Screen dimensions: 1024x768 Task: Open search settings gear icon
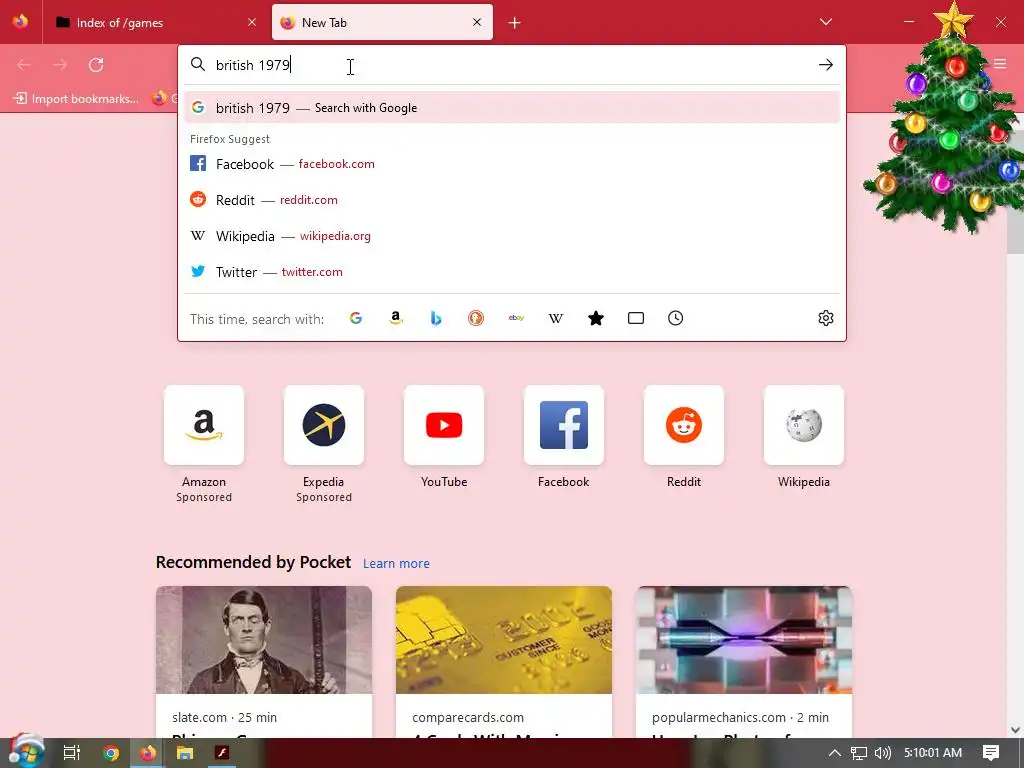[825, 318]
